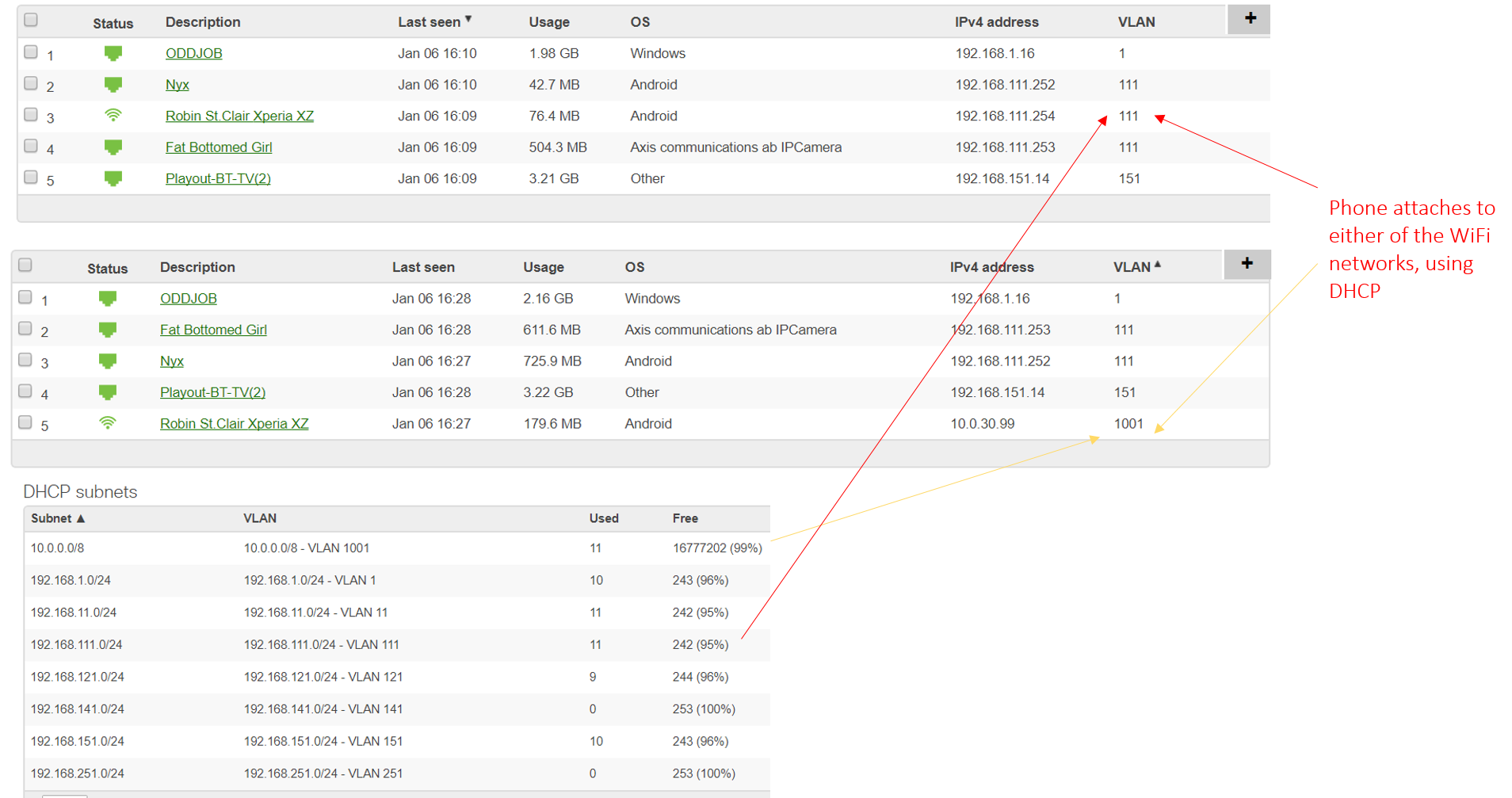The image size is (1512, 798).
Task: Click wired status icon for Fat Bottomed Girl in top table
Action: click(x=113, y=147)
